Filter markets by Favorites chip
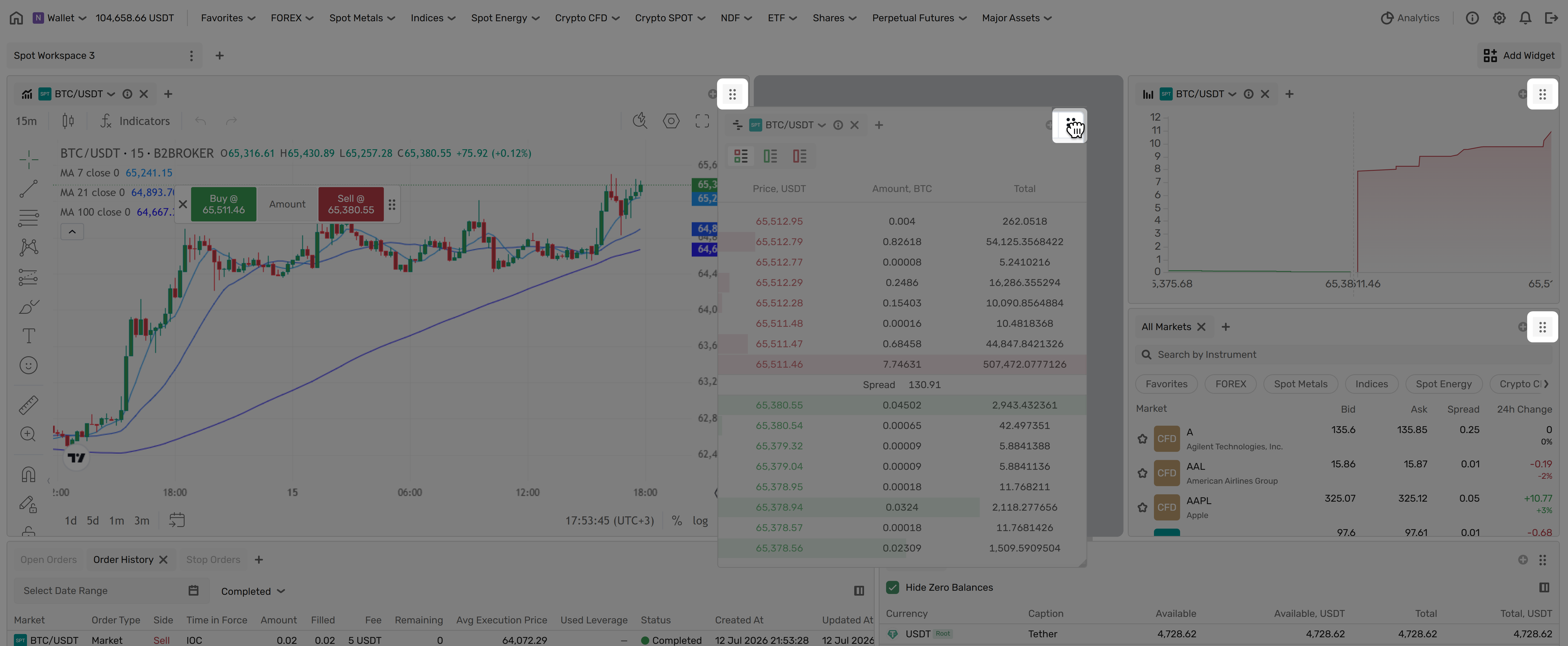This screenshot has width=1568, height=646. [x=1166, y=384]
